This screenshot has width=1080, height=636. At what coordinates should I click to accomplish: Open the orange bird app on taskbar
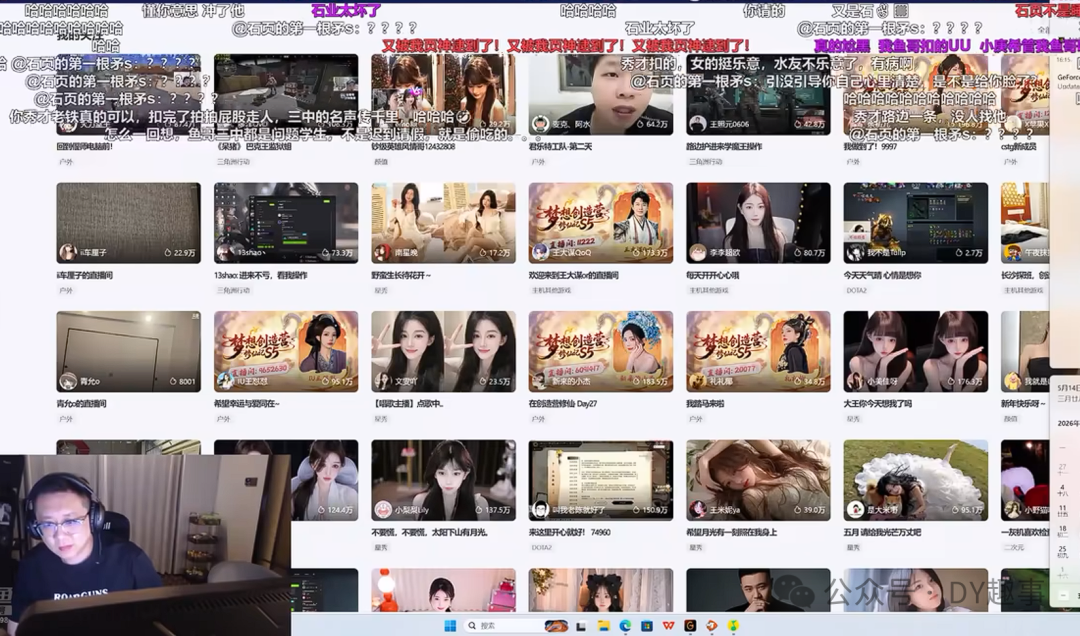tap(712, 626)
